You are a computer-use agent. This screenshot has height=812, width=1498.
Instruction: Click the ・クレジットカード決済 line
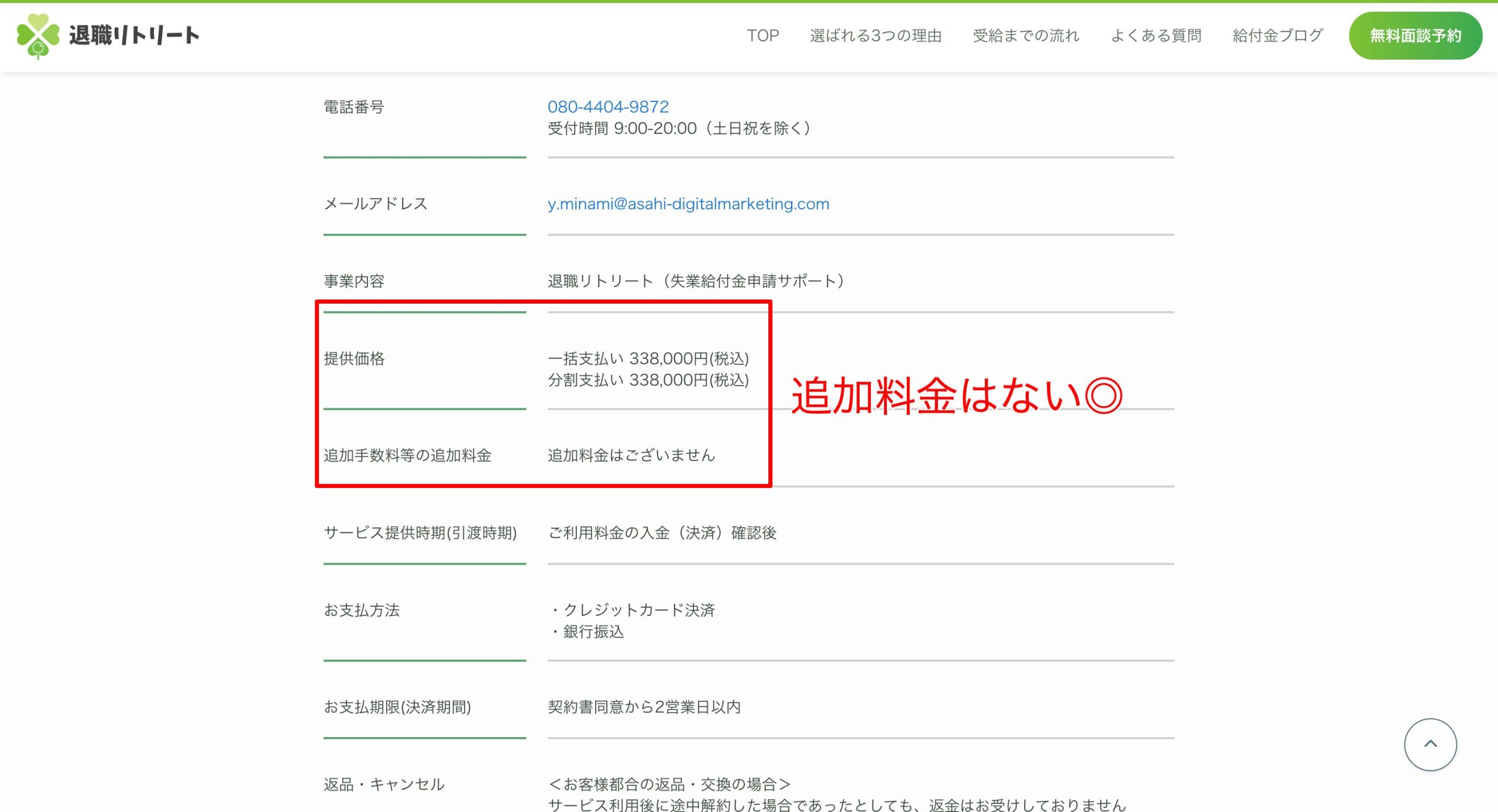(631, 610)
